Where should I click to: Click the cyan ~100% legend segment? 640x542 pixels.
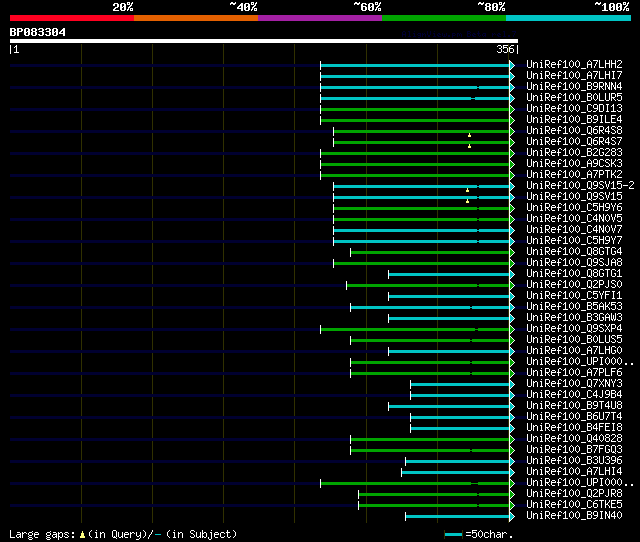(x=568, y=18)
